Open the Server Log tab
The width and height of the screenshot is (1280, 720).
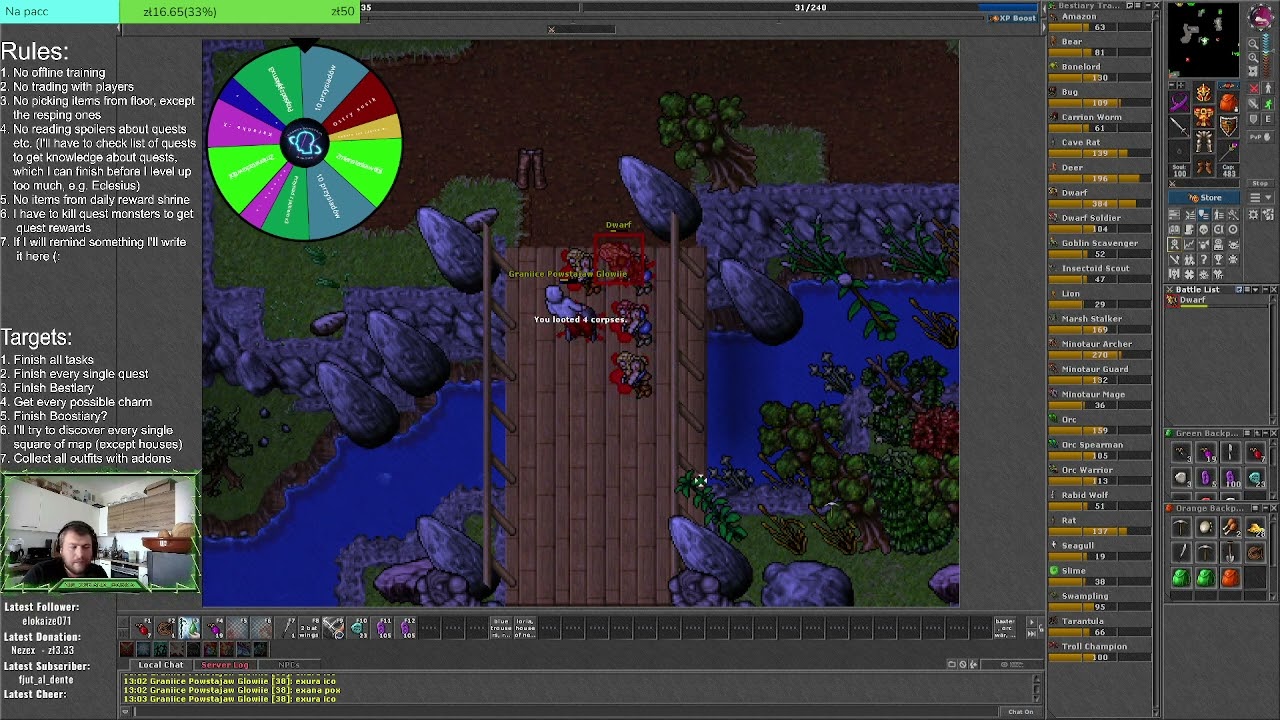224,665
